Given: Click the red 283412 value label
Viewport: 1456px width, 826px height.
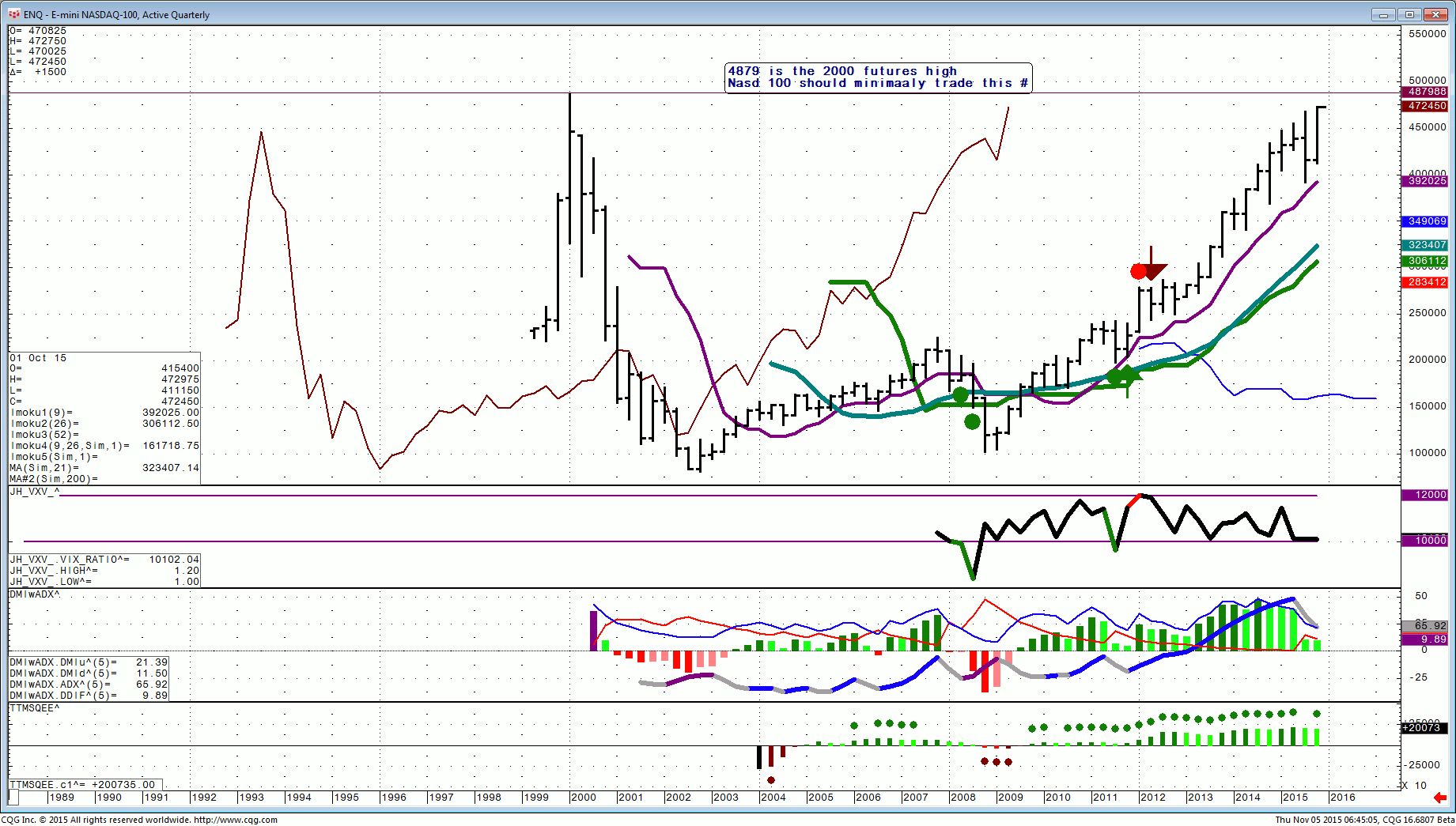Looking at the screenshot, I should pyautogui.click(x=1427, y=282).
